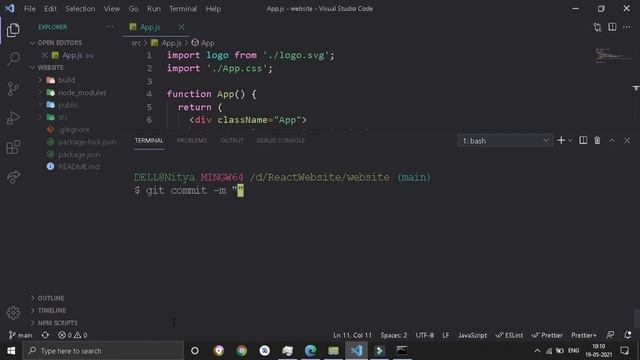This screenshot has height=360, width=640.
Task: Click synchronize changes icon in status bar
Action: click(45, 335)
